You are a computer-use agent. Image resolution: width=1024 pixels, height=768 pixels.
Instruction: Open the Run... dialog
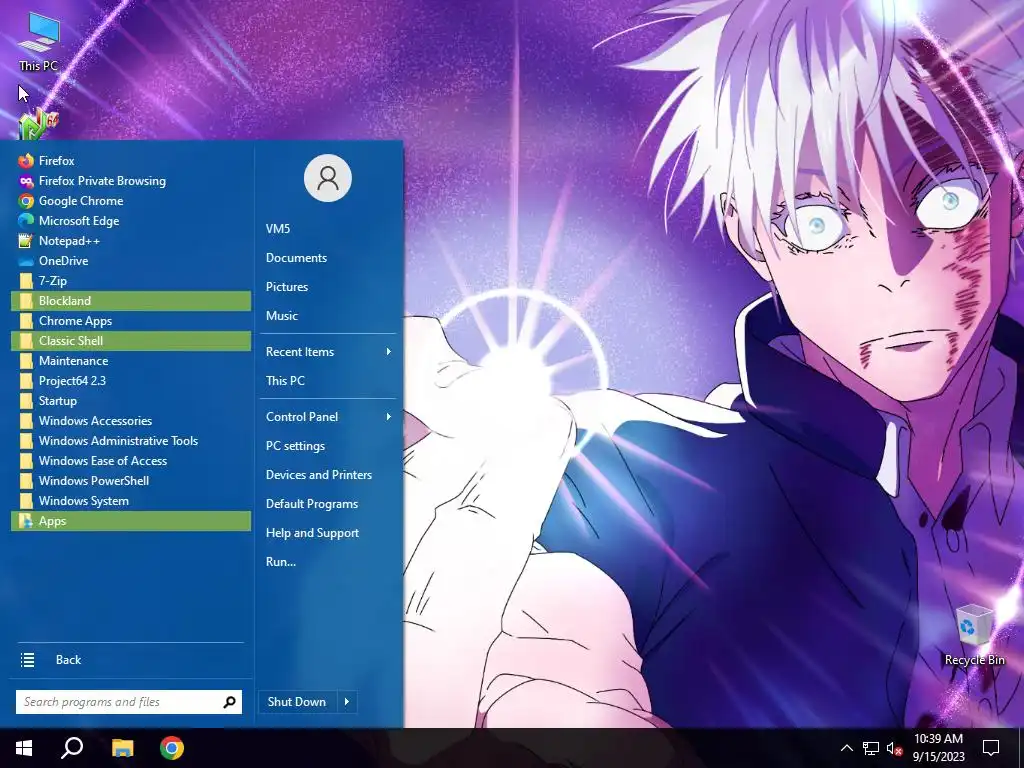pyautogui.click(x=328, y=562)
